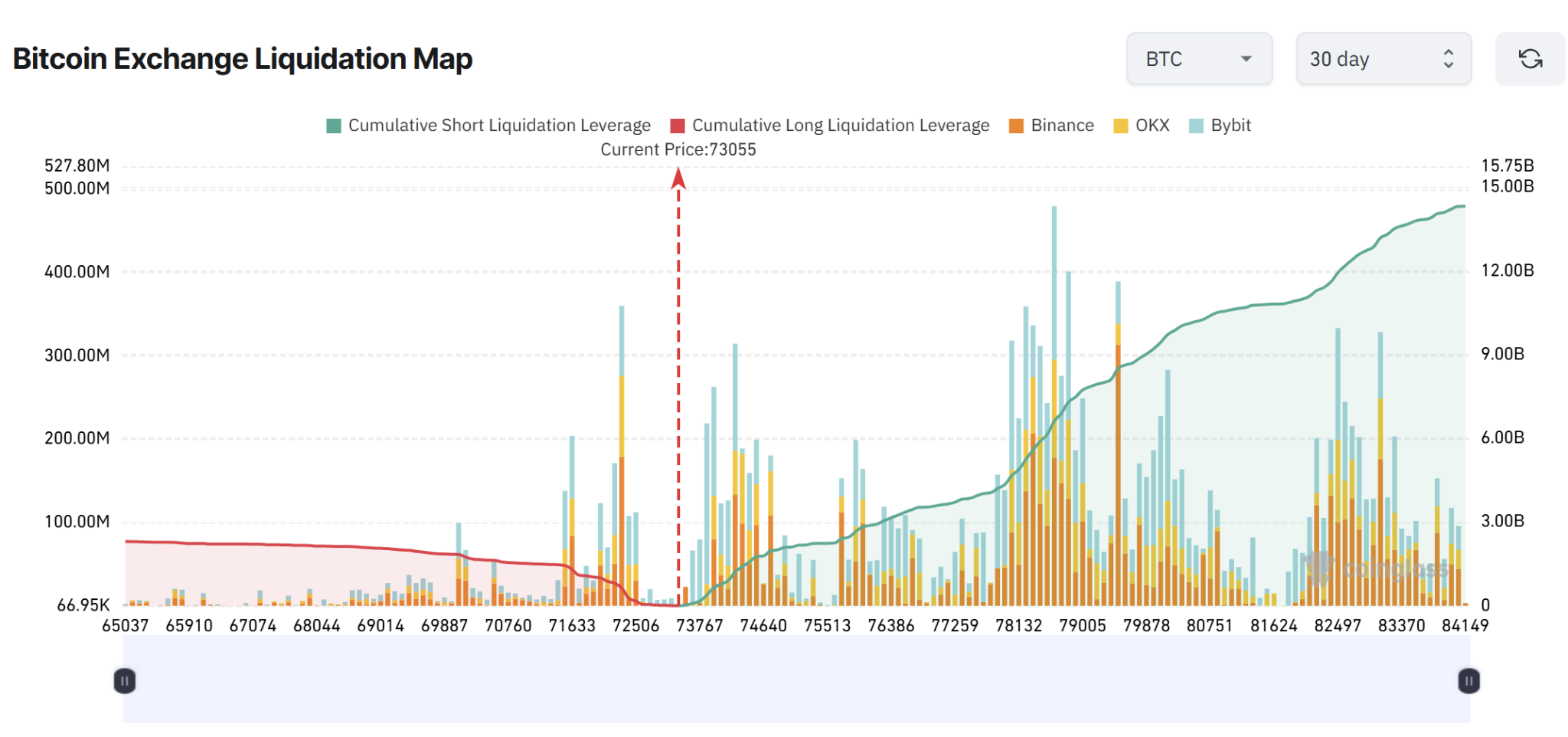Click the red Long Liquidation legend swatch
This screenshot has height=737, width=1568.
678,126
